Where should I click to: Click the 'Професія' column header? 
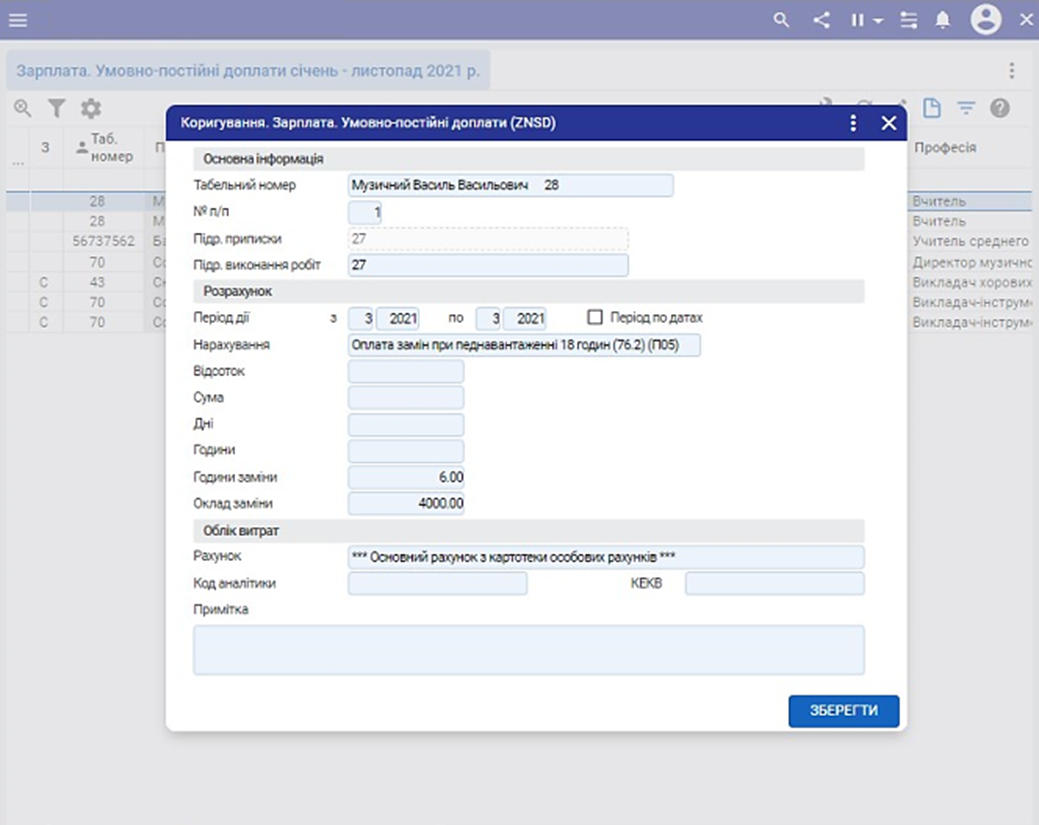[944, 148]
